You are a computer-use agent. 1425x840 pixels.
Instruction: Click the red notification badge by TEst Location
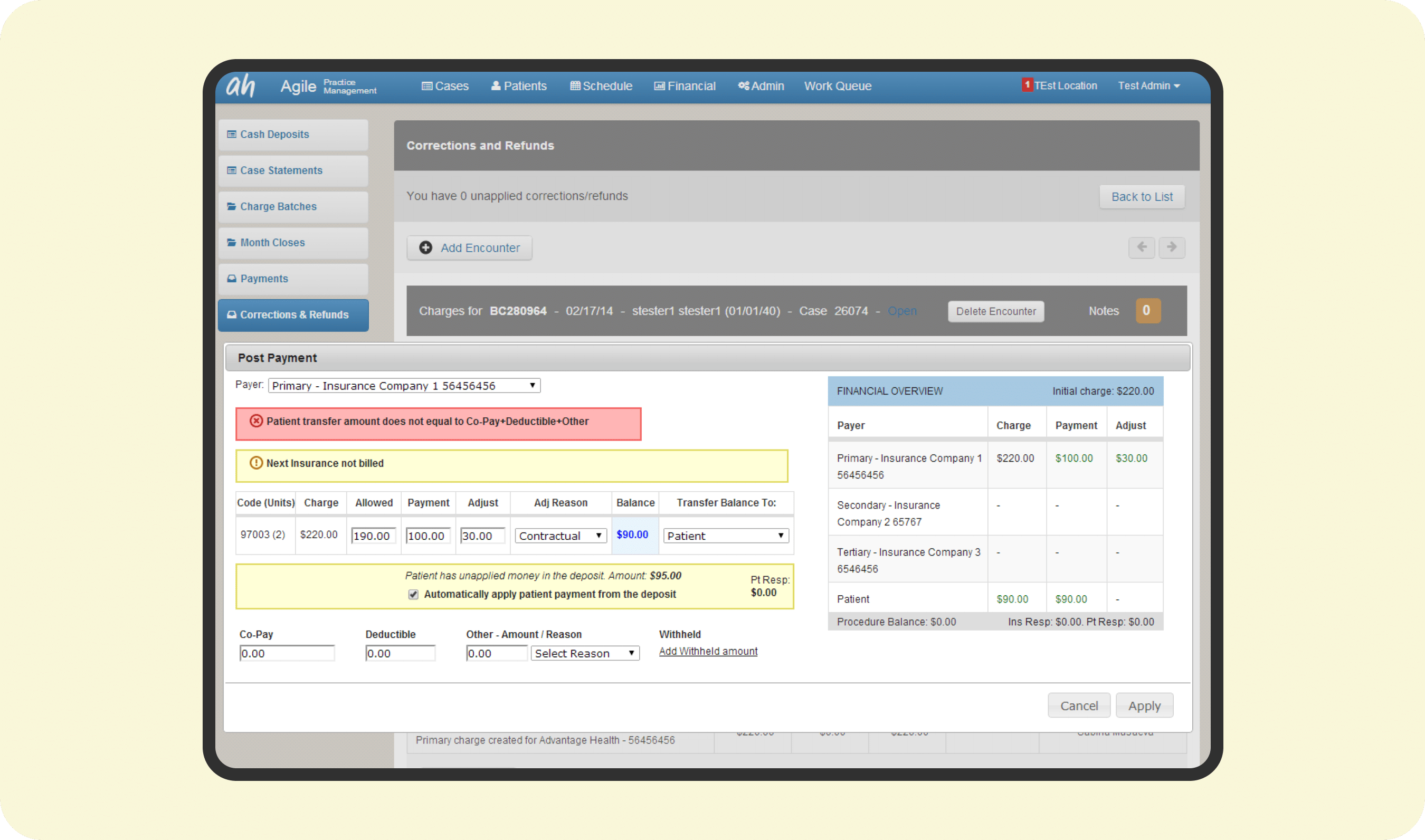(x=1027, y=85)
